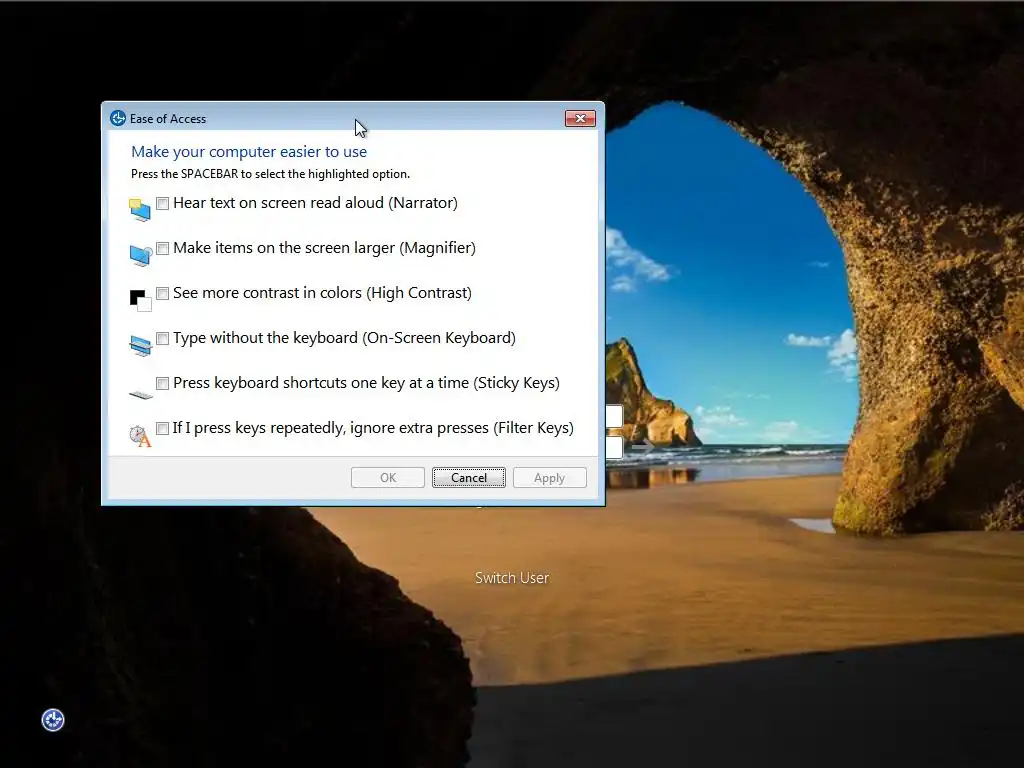Viewport: 1024px width, 768px height.
Task: Click 'Make your computer easier to use' heading
Action: (249, 152)
